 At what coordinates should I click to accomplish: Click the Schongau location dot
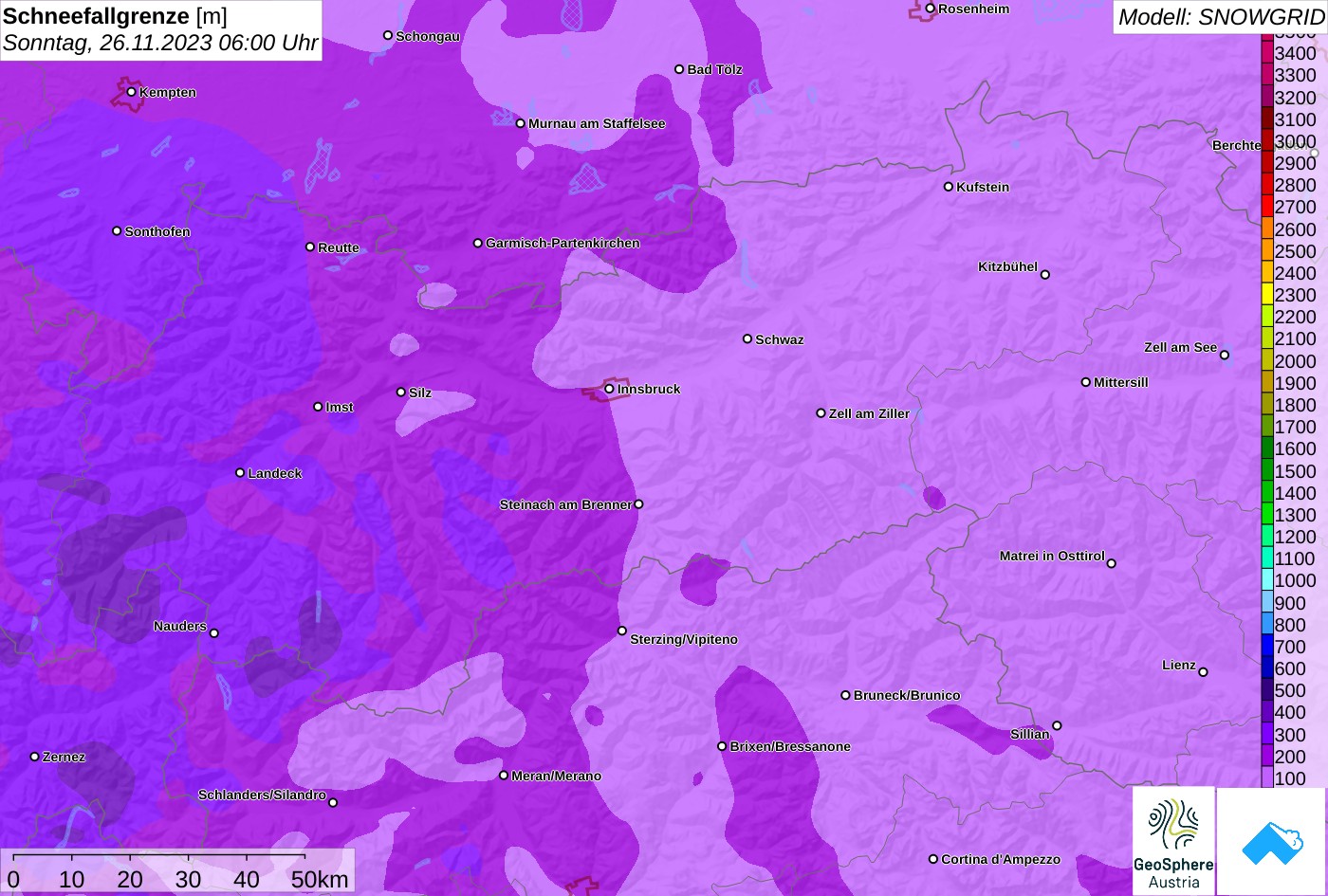[x=388, y=35]
